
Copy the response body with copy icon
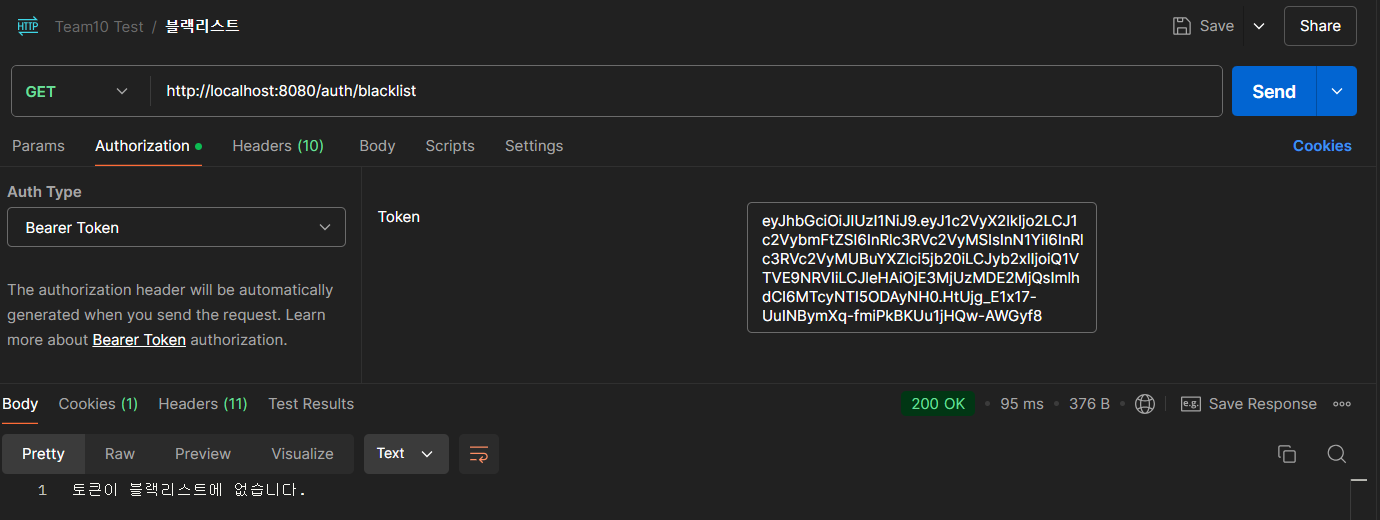(1287, 454)
